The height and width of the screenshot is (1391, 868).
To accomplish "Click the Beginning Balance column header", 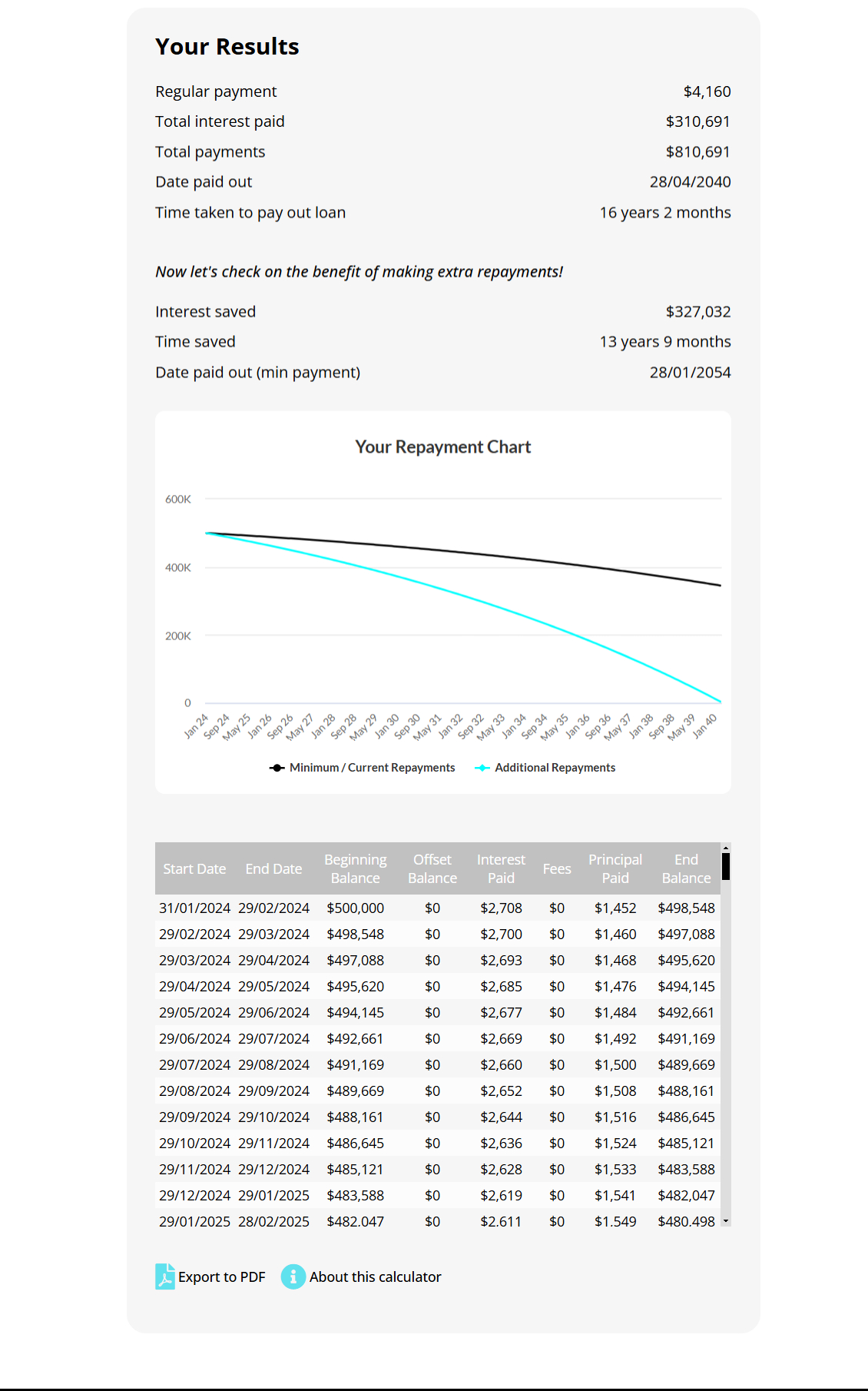I will tap(356, 868).
